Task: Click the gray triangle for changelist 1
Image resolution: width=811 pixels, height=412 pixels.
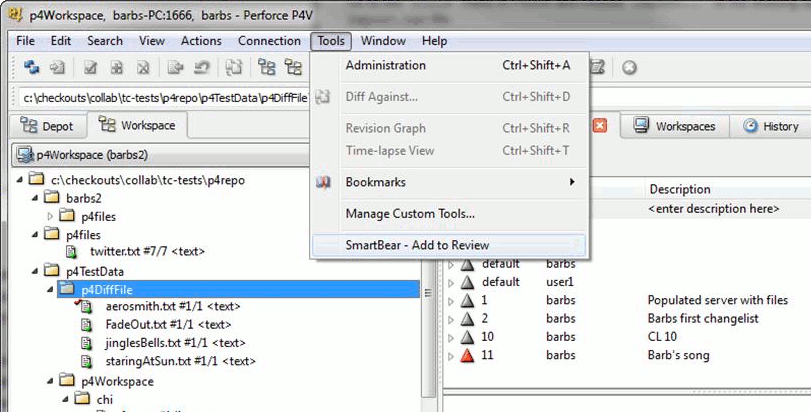Action: [468, 300]
